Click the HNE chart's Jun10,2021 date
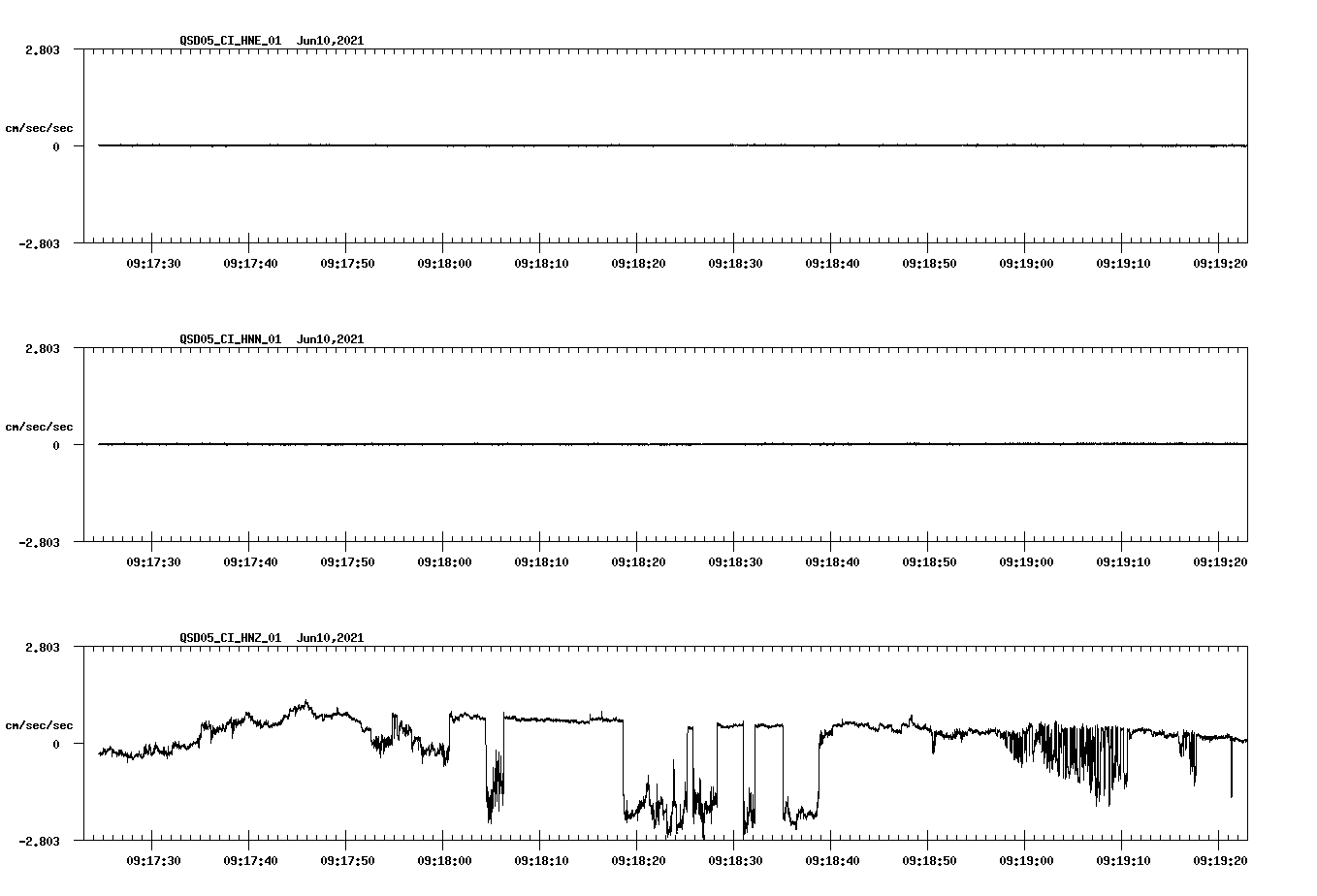Screen dimensions: 1317x896 point(331,41)
